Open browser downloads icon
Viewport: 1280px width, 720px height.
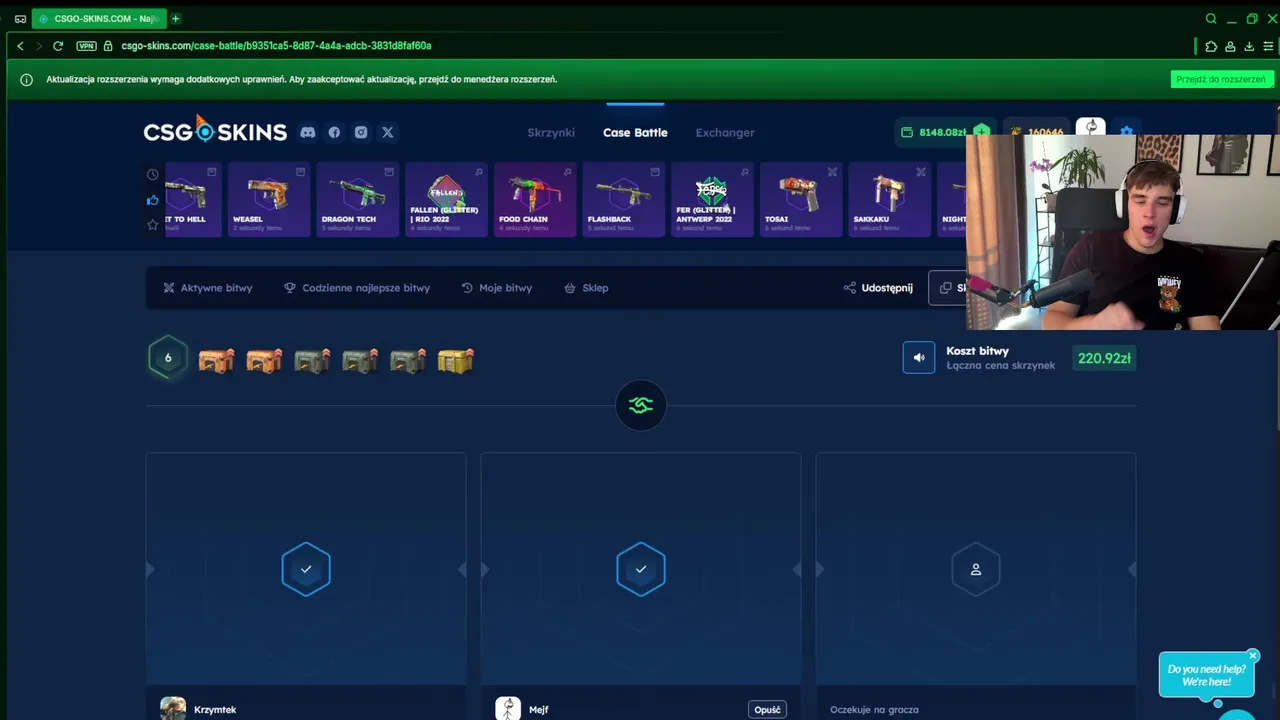pyautogui.click(x=1249, y=46)
